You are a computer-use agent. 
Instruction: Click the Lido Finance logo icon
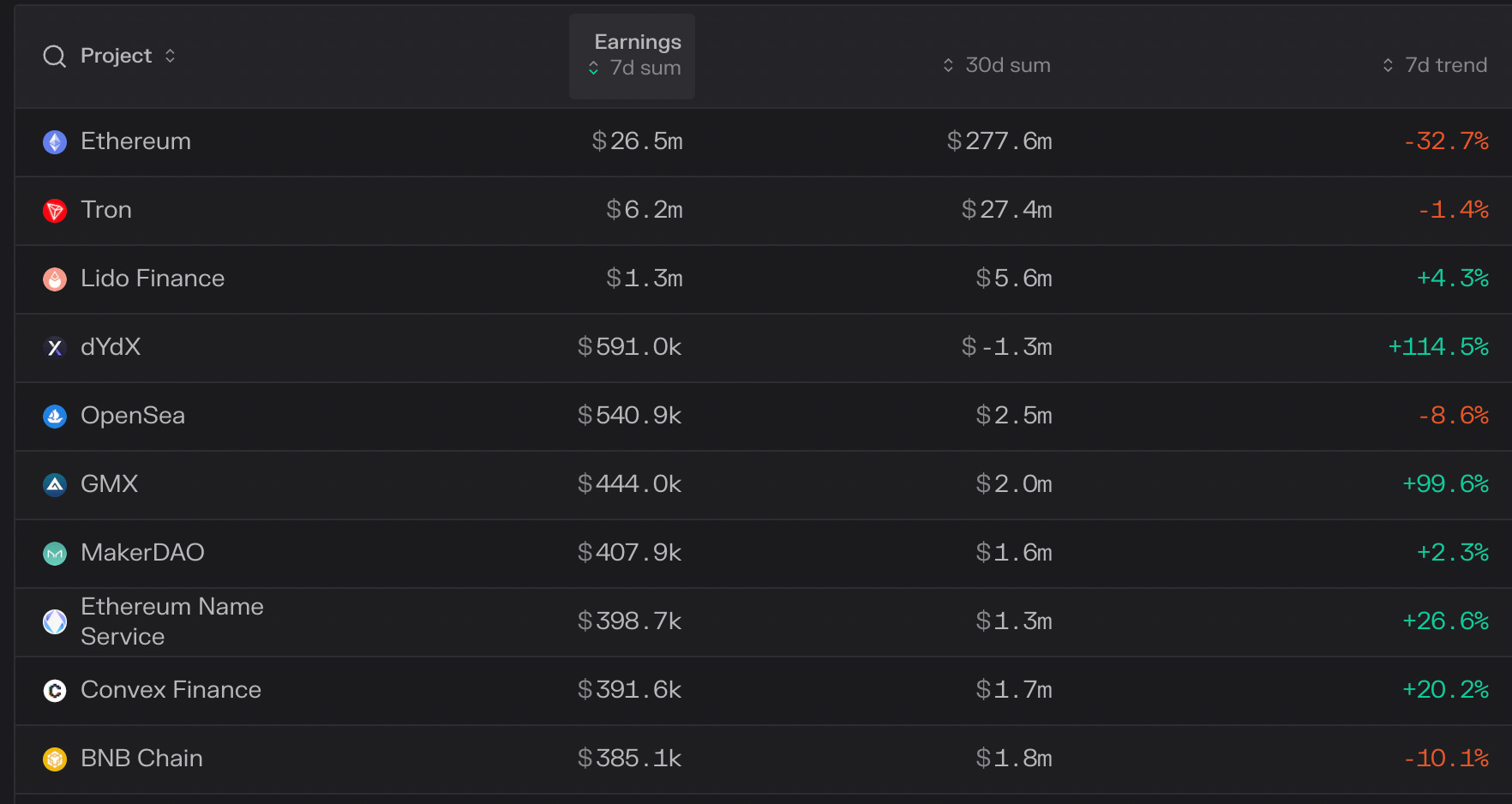55,279
